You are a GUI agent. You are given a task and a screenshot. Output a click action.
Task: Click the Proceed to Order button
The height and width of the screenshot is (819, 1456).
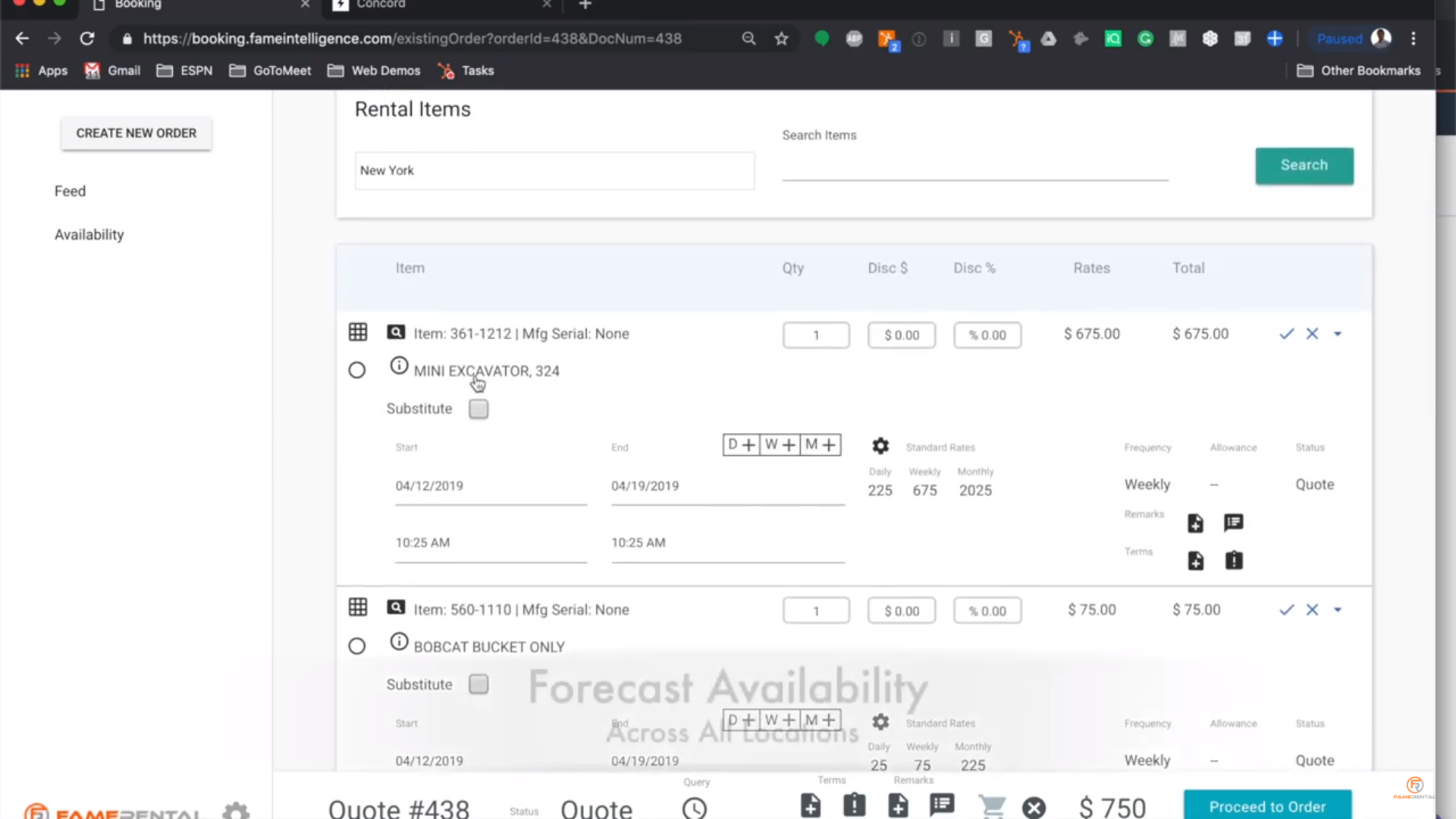(x=1267, y=806)
